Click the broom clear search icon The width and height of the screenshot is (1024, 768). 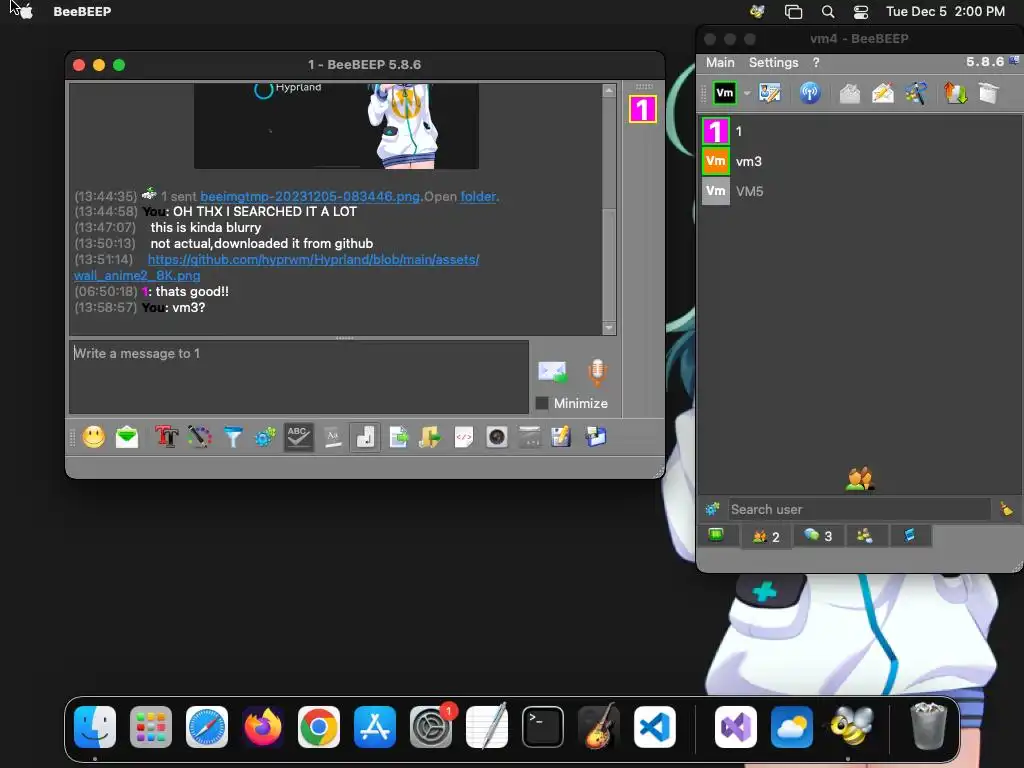pos(1006,509)
